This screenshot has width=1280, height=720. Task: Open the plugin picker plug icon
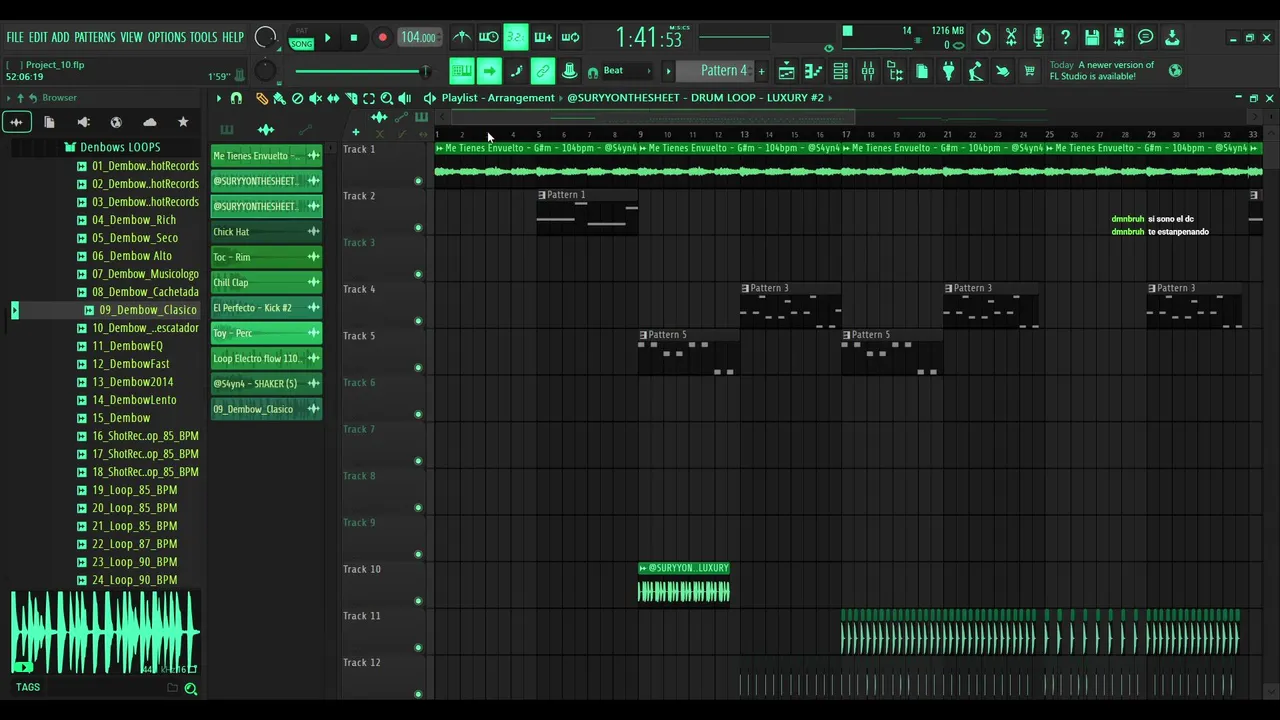point(949,71)
